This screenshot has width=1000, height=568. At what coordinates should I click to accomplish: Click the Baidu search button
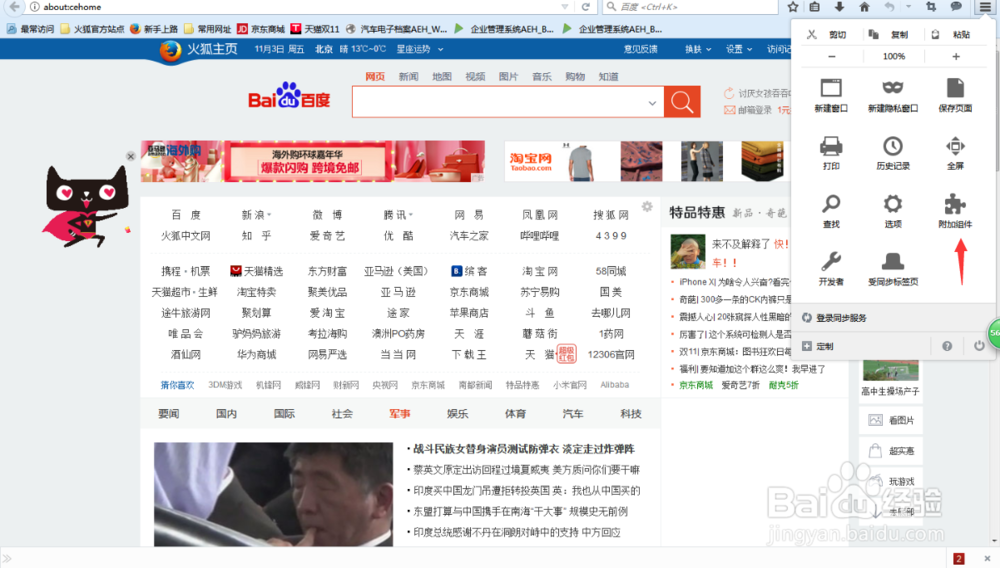(682, 102)
